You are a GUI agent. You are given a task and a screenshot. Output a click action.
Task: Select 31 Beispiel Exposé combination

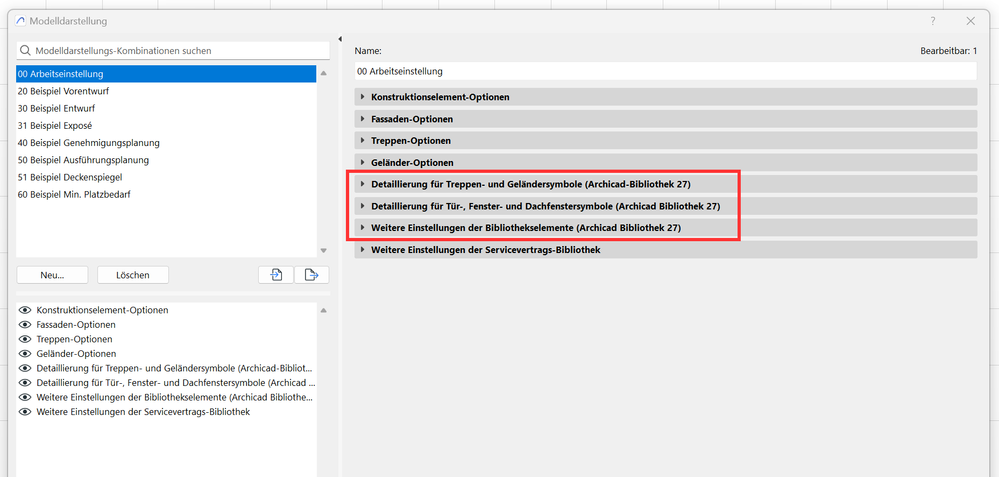click(166, 125)
